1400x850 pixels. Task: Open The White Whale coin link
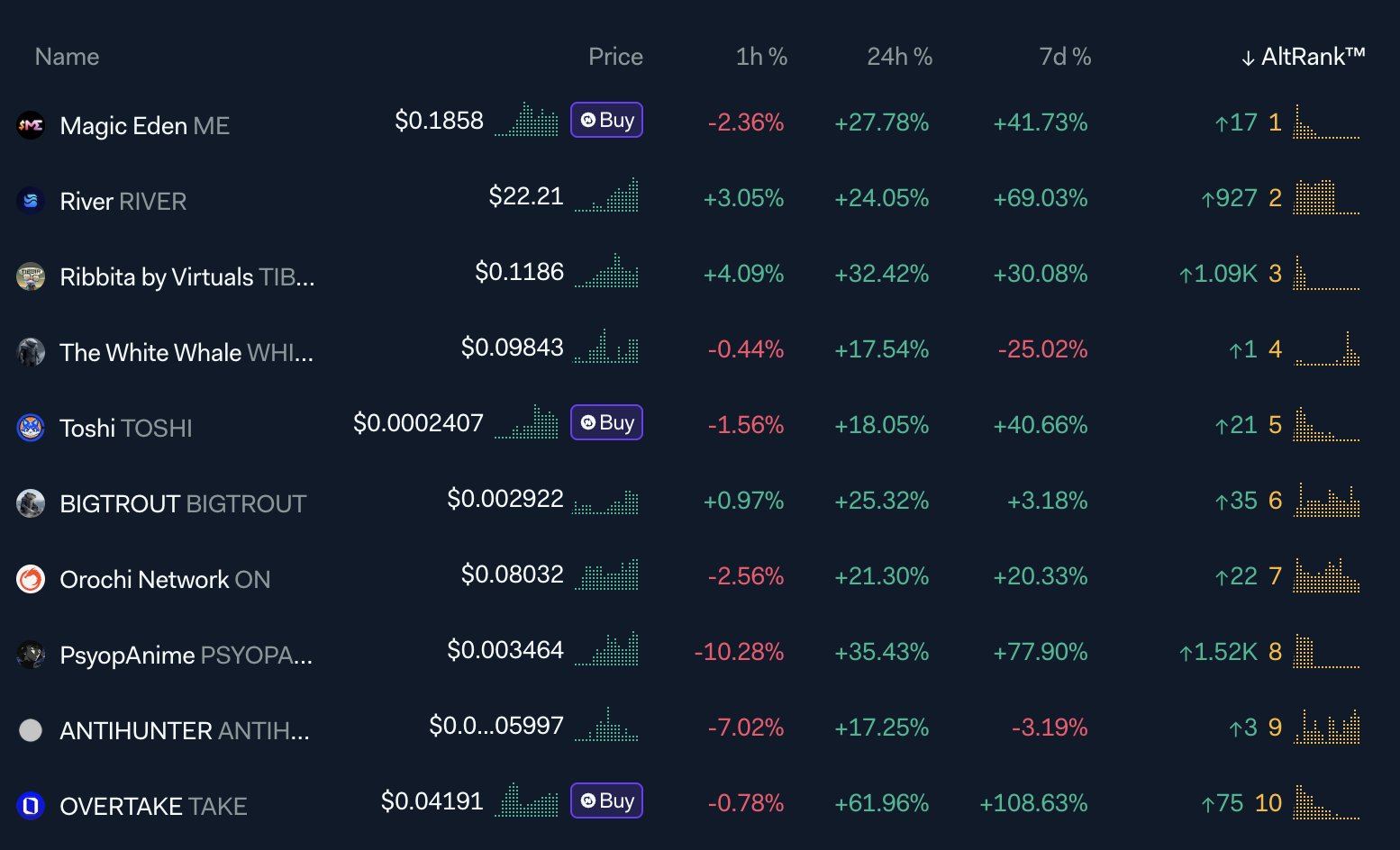[186, 352]
